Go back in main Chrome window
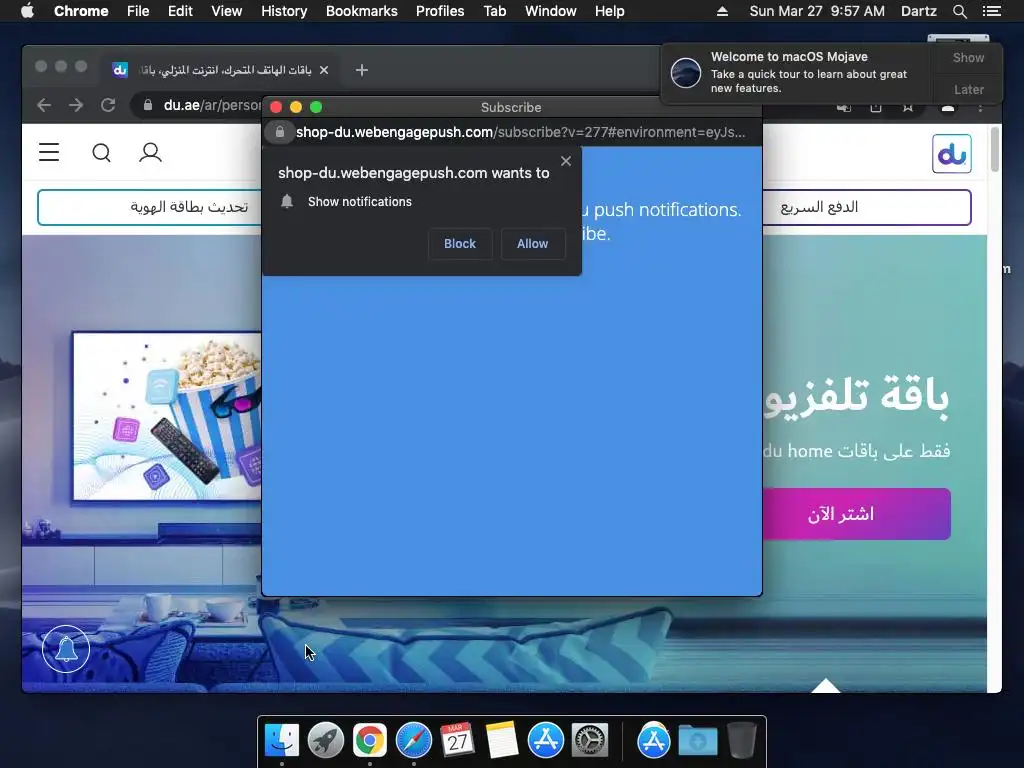This screenshot has height=768, width=1024. (x=44, y=105)
